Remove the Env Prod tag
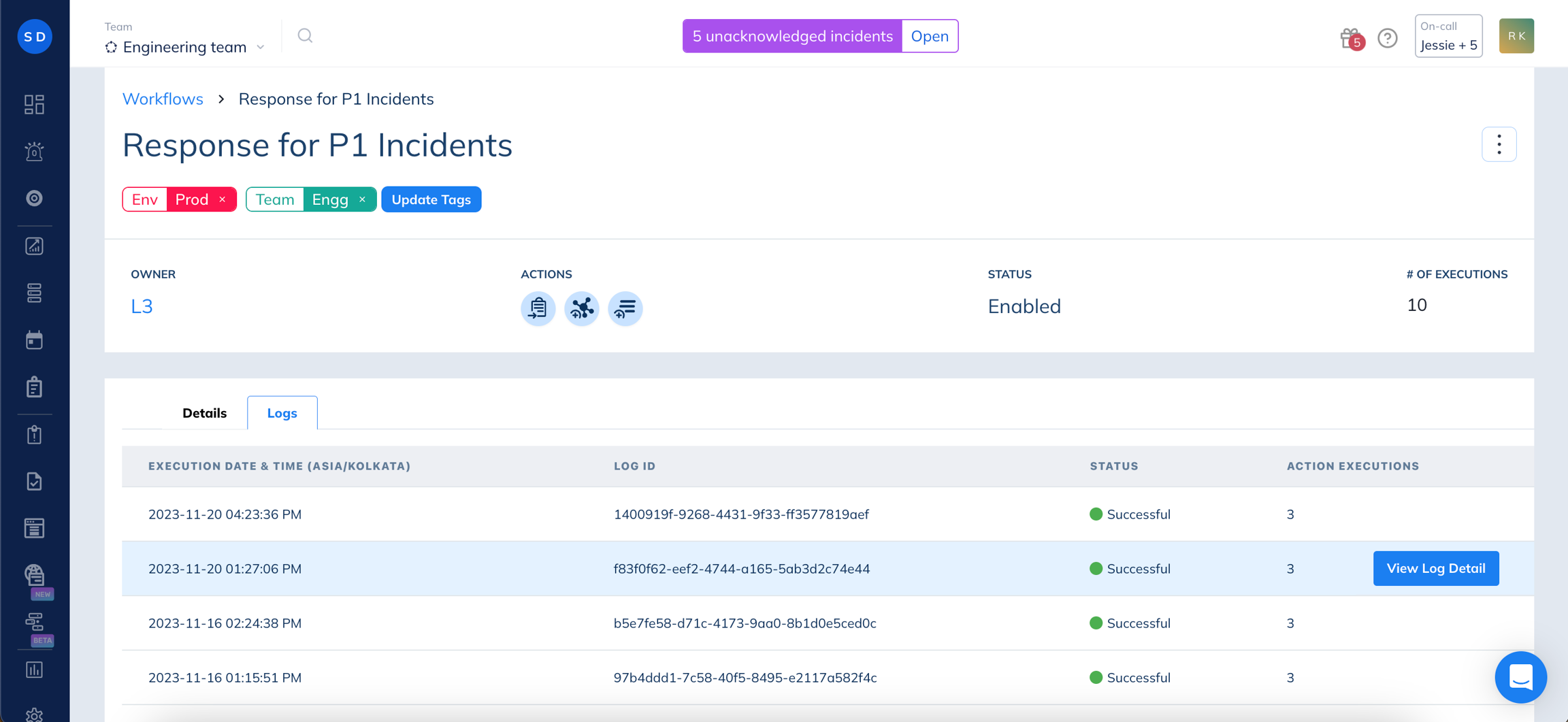This screenshot has height=722, width=1568. [x=223, y=199]
